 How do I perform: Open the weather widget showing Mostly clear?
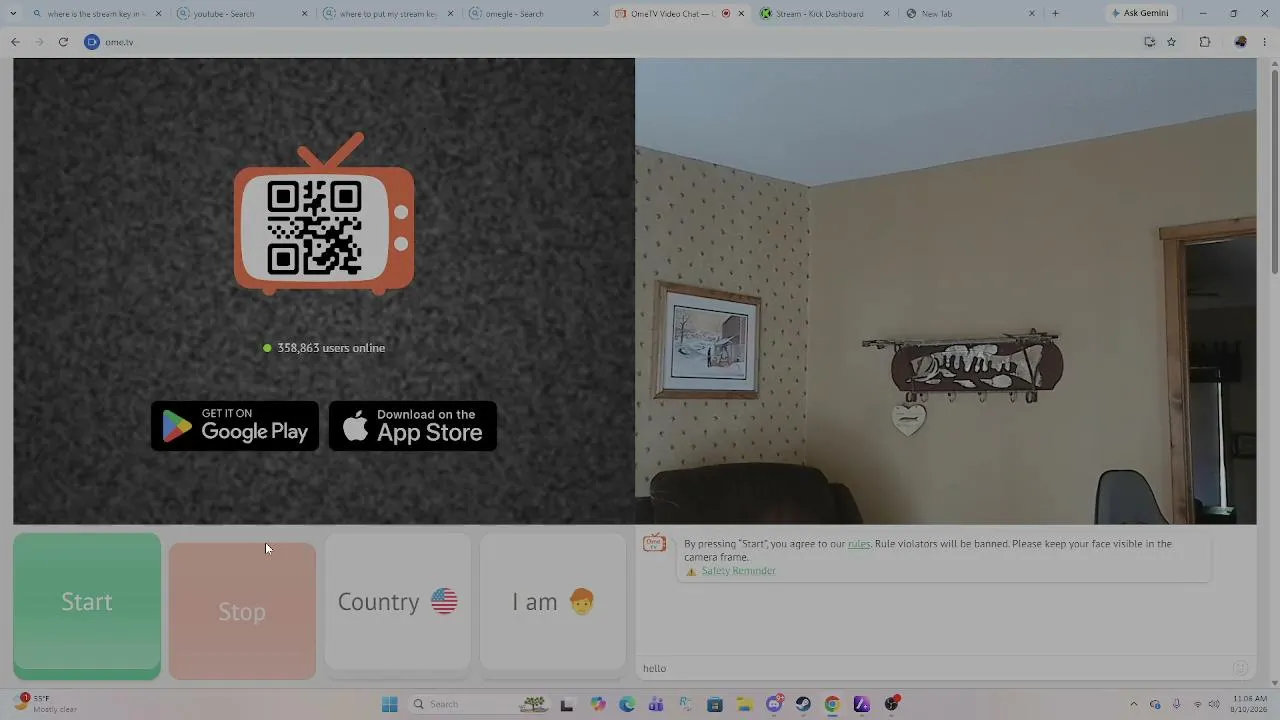click(46, 704)
